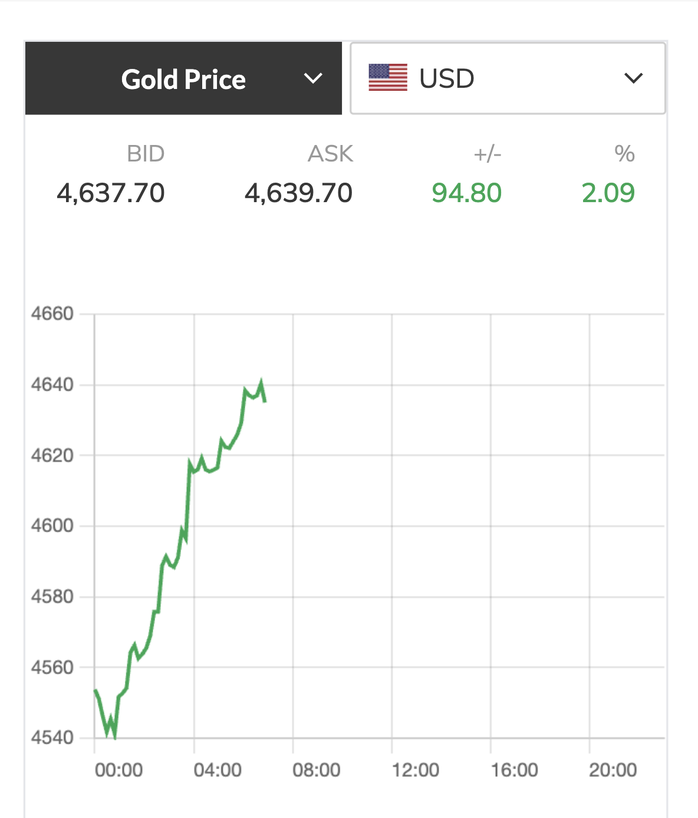Expand the currency list next to the flag
Viewport: 698px width, 818px height.
point(634,78)
